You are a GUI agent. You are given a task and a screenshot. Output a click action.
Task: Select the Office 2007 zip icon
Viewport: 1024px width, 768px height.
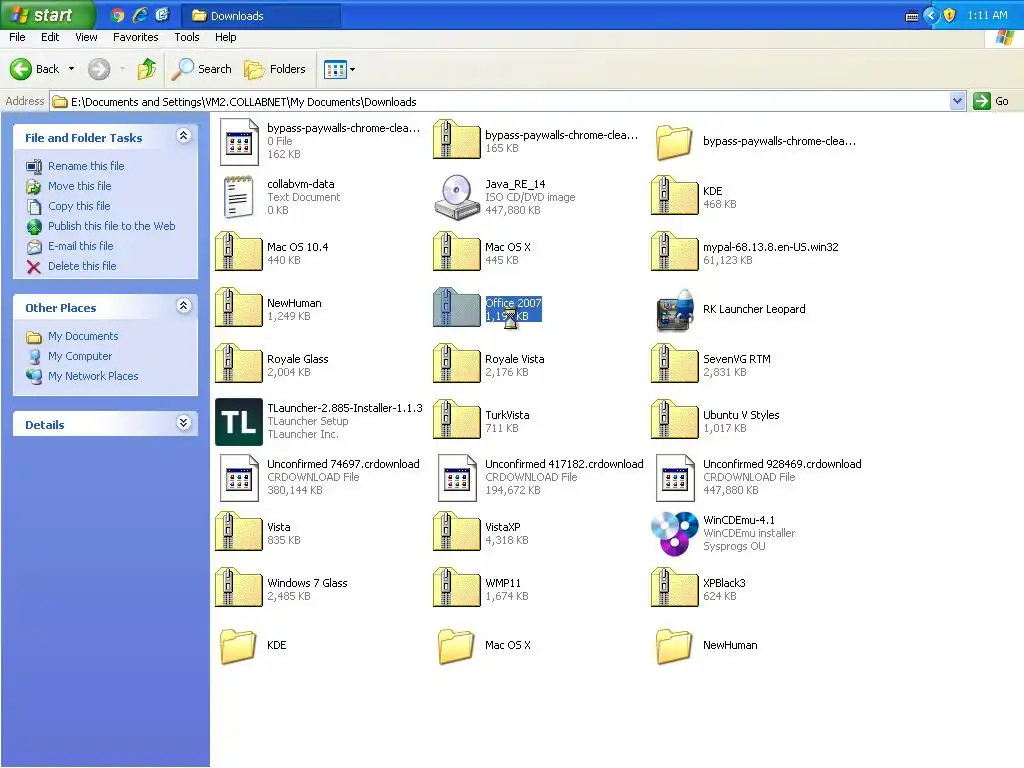pos(456,308)
